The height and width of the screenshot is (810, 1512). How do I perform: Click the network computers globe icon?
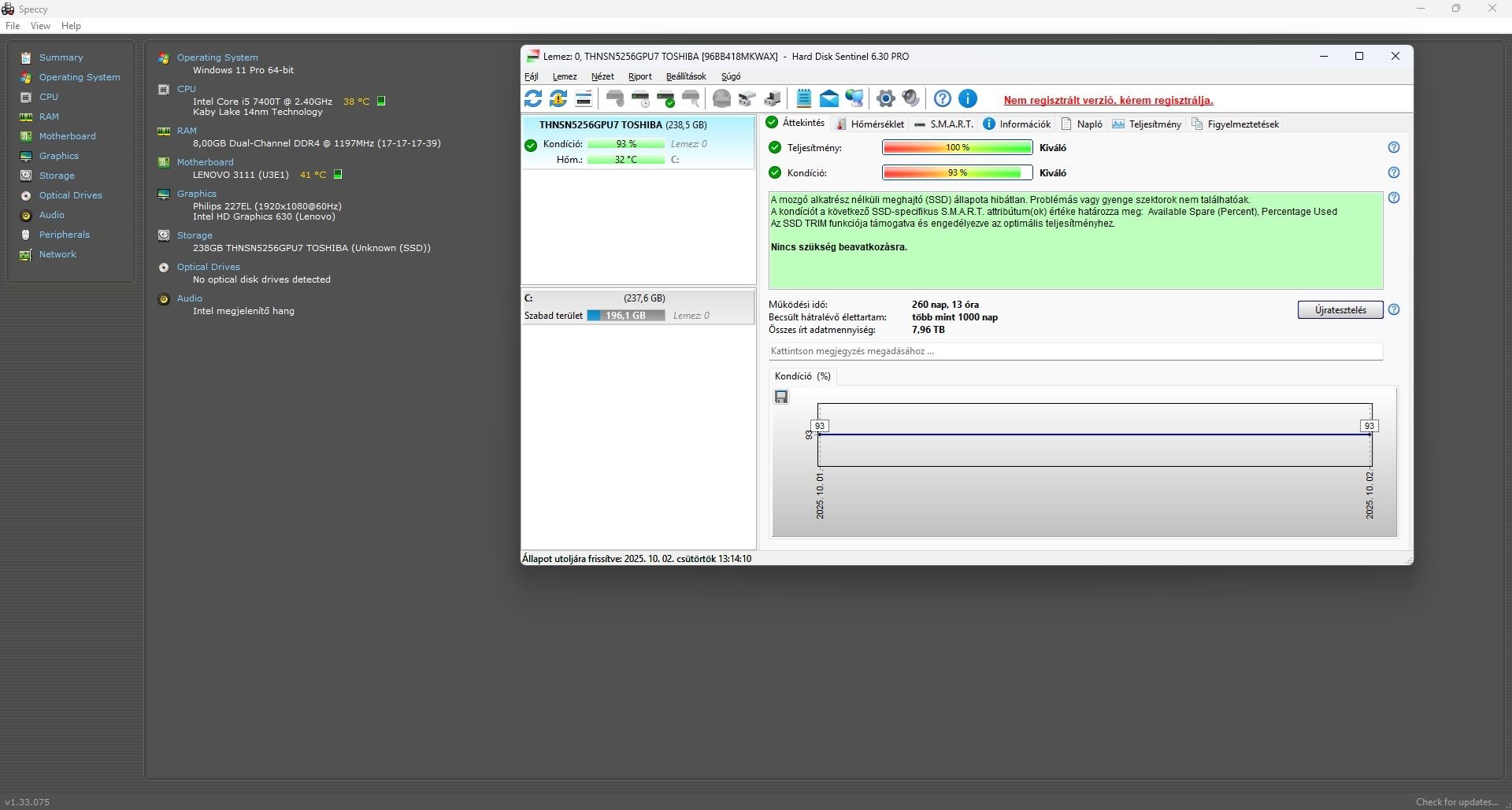[854, 98]
